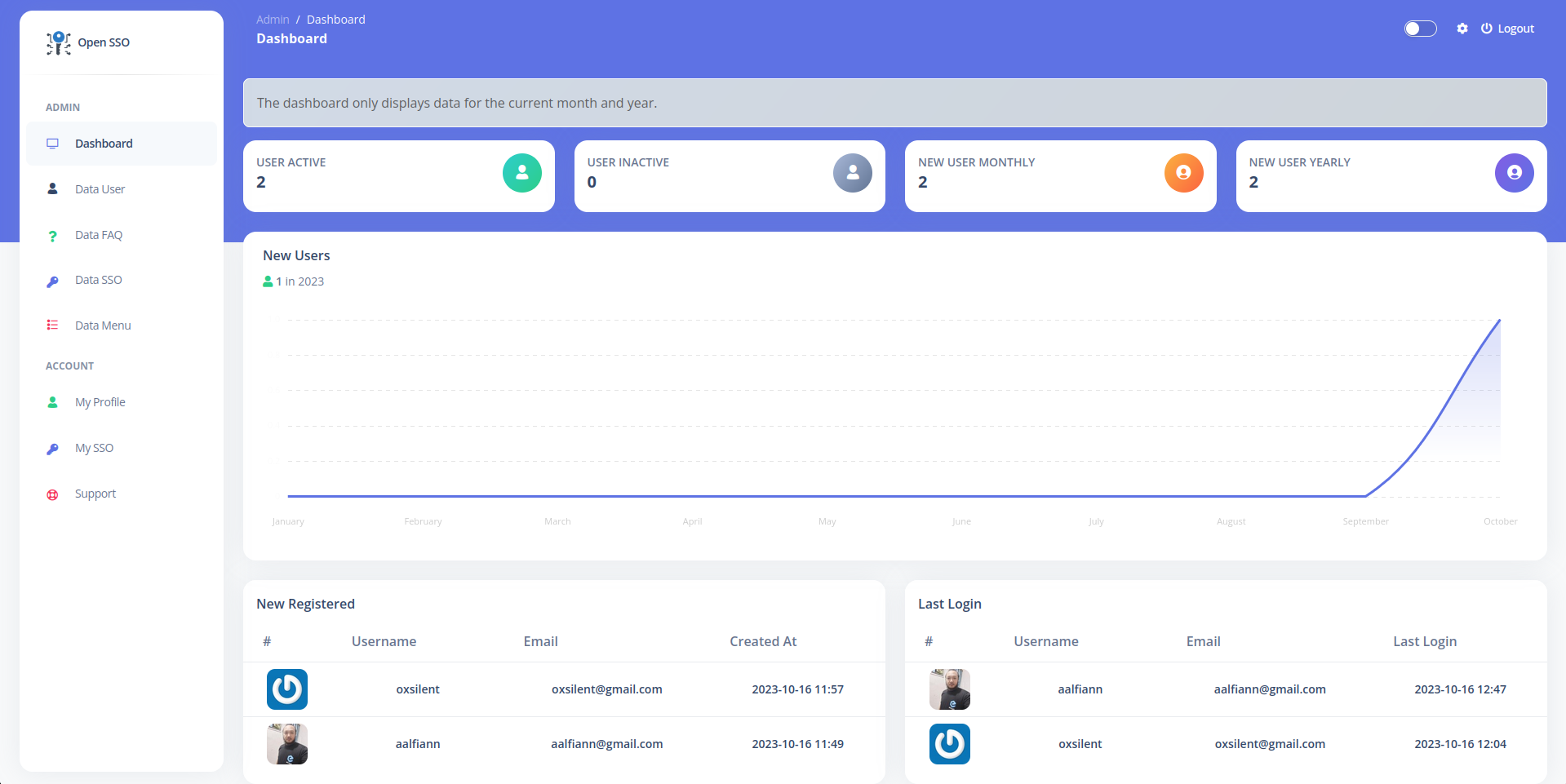
Task: Click the list icon next to Data Menu
Action: pos(52,325)
